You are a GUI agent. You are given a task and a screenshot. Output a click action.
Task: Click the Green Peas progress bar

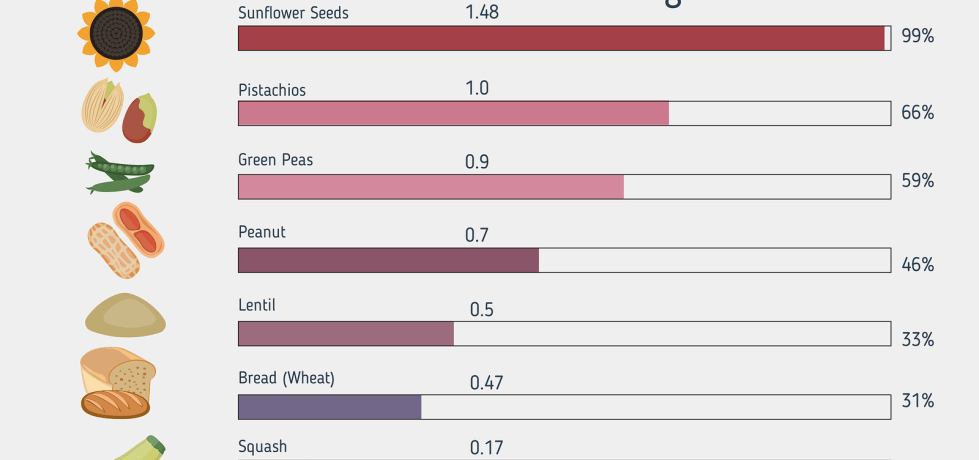[x=564, y=187]
